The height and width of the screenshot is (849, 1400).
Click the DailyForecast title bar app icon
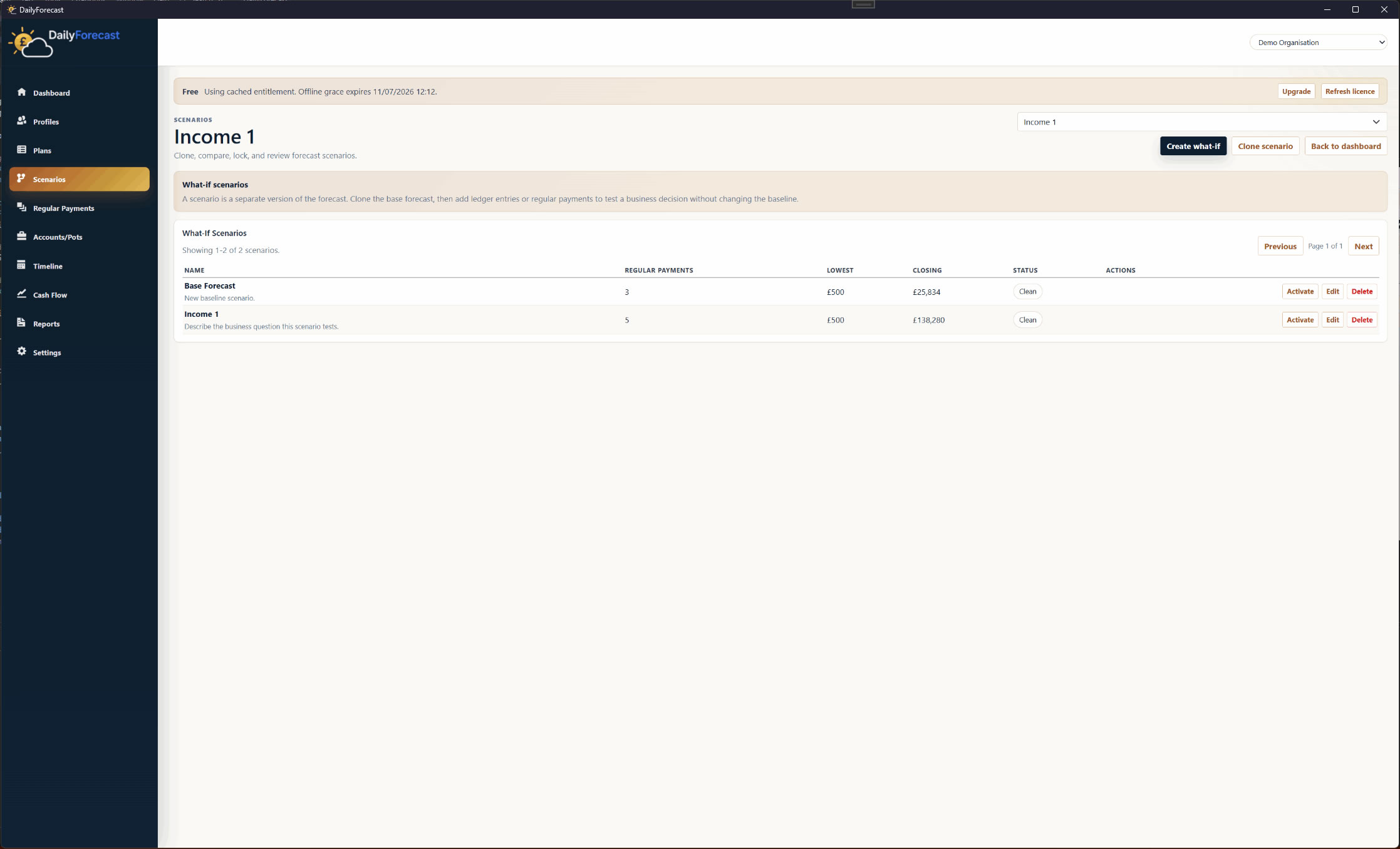(x=11, y=9)
